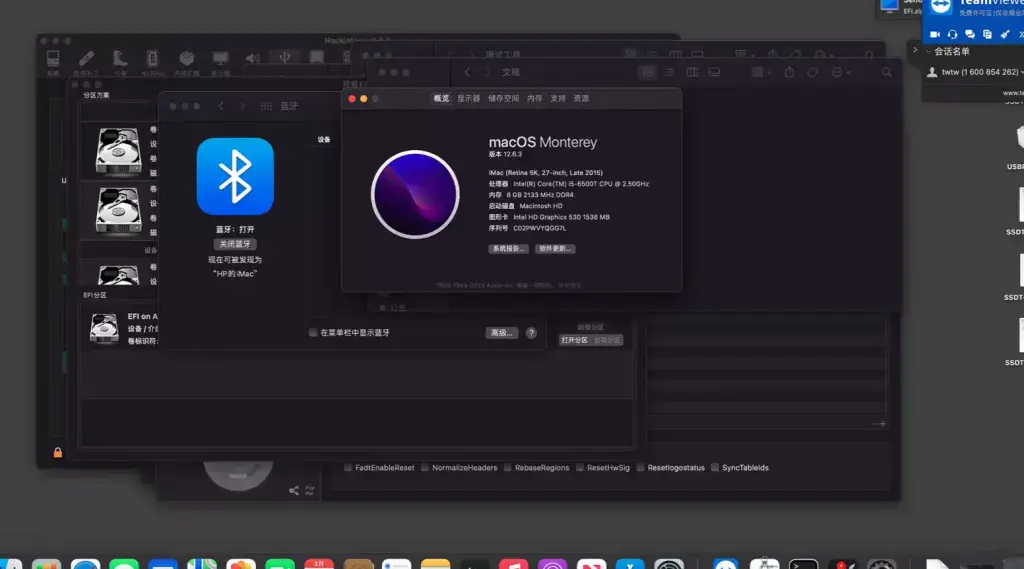Switch to the 储存空间 tab
The width and height of the screenshot is (1024, 569).
click(504, 99)
